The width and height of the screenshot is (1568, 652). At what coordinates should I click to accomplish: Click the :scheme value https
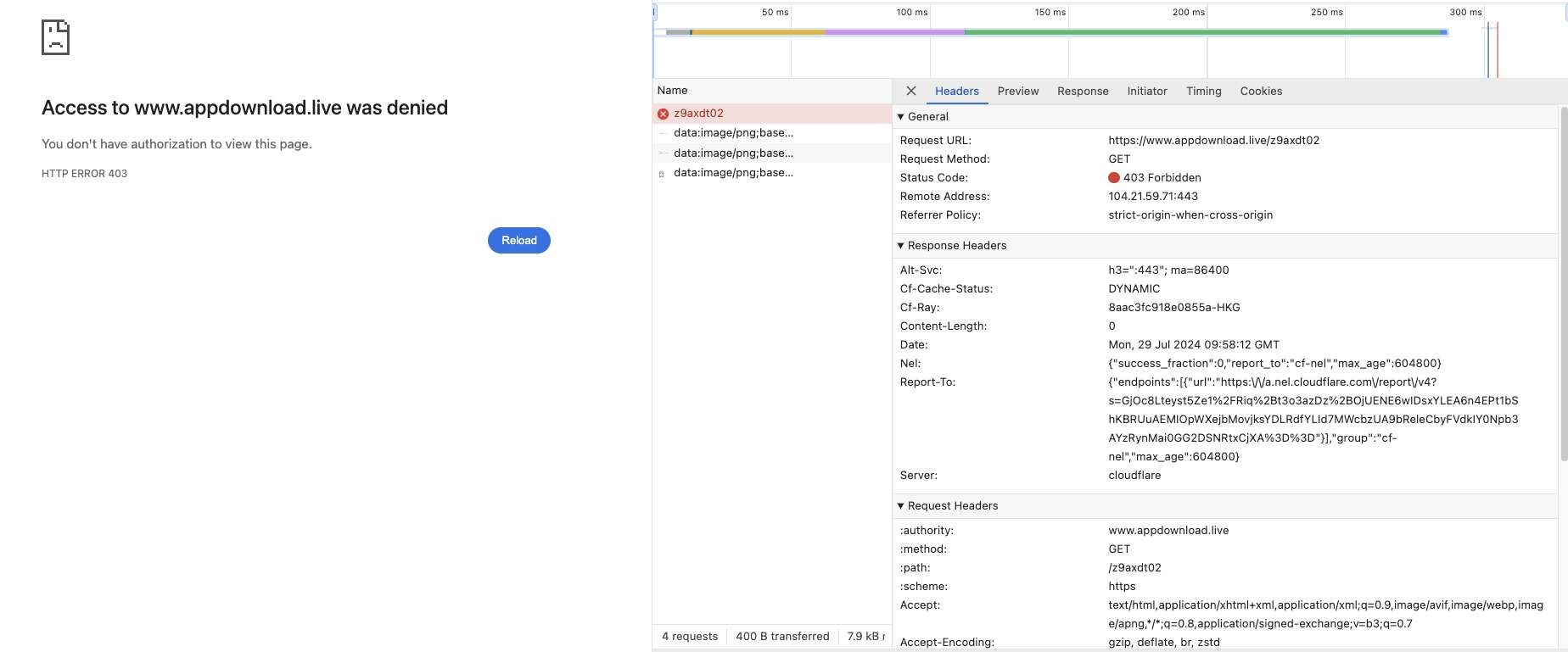(1122, 587)
